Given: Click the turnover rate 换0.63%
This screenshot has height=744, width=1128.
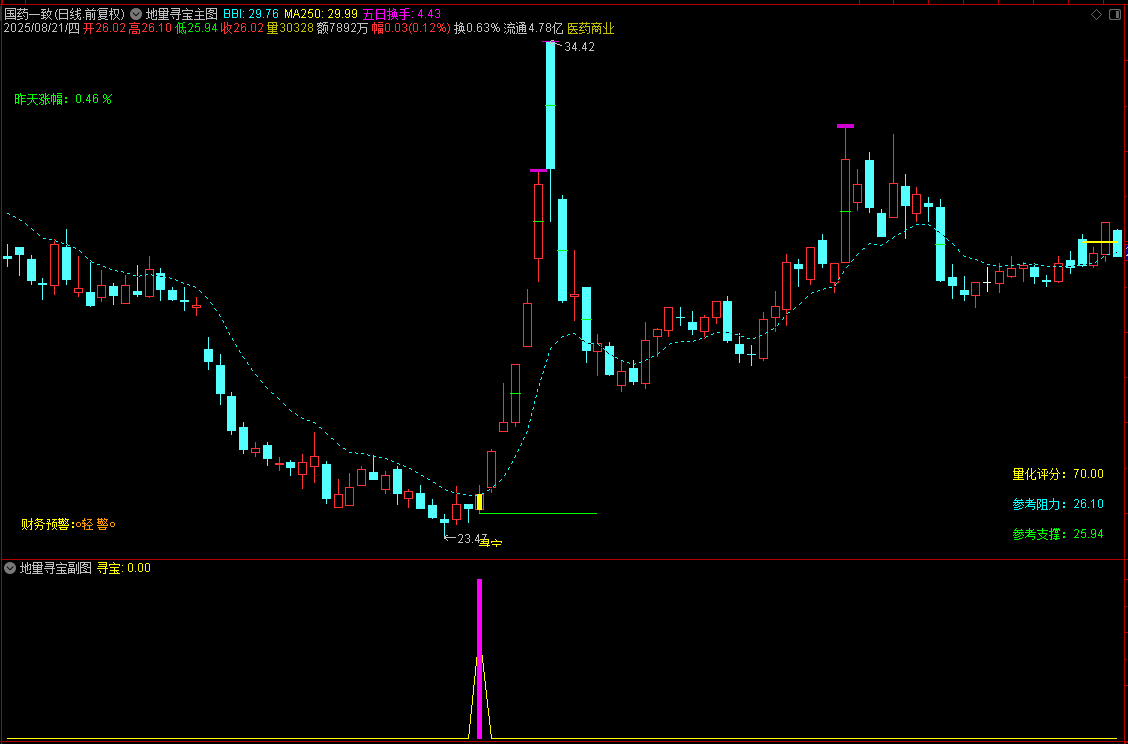Looking at the screenshot, I should (476, 29).
